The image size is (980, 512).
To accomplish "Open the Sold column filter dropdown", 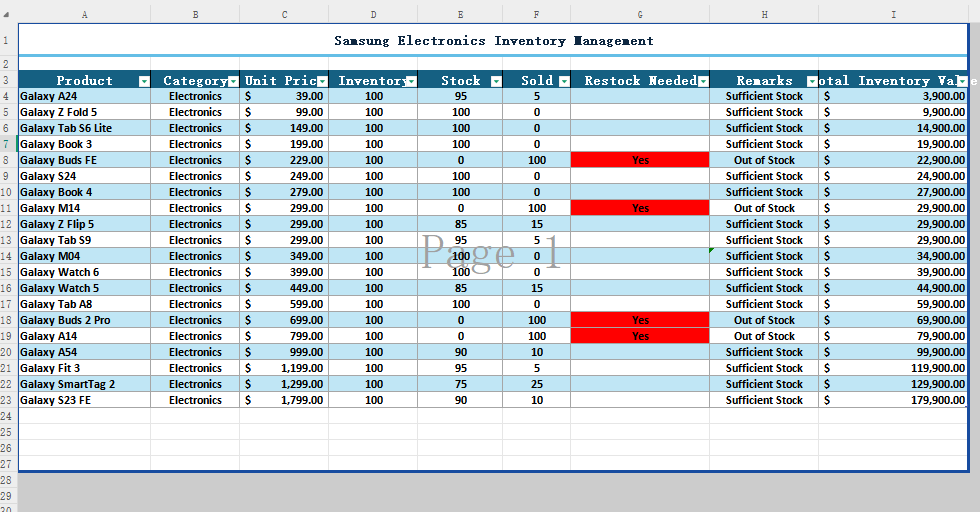I will pos(564,81).
